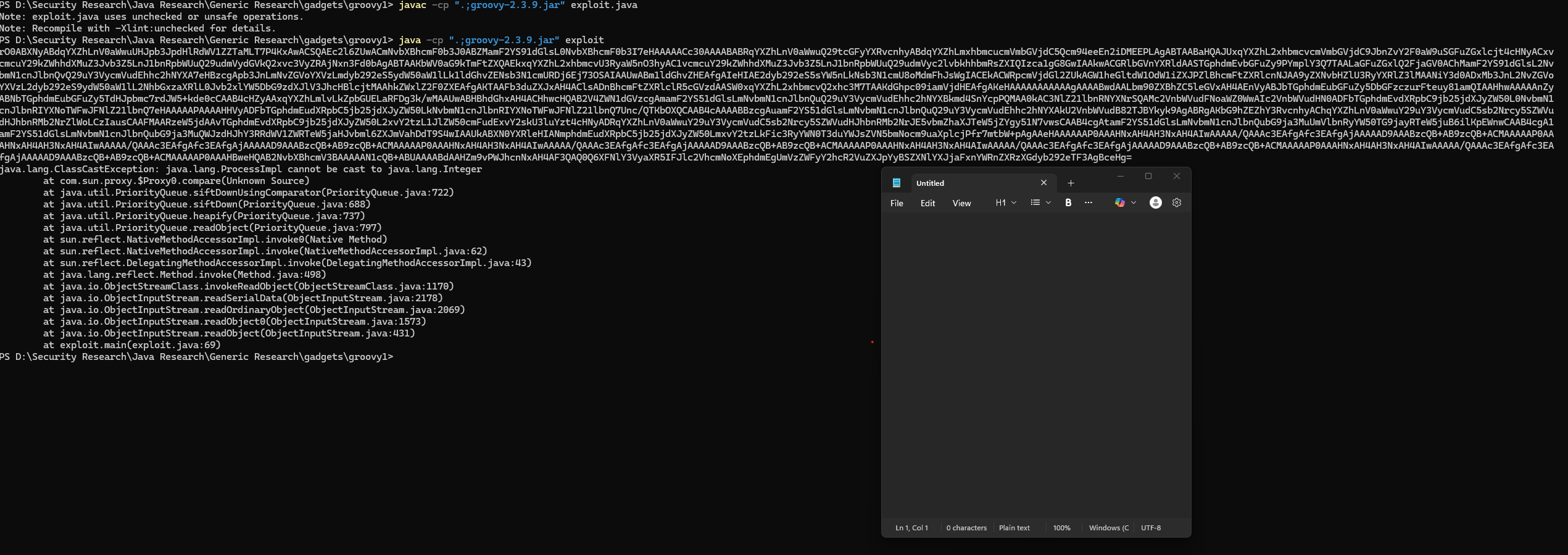This screenshot has height=555, width=1568.
Task: Open the File menu in Notepad
Action: pyautogui.click(x=897, y=203)
